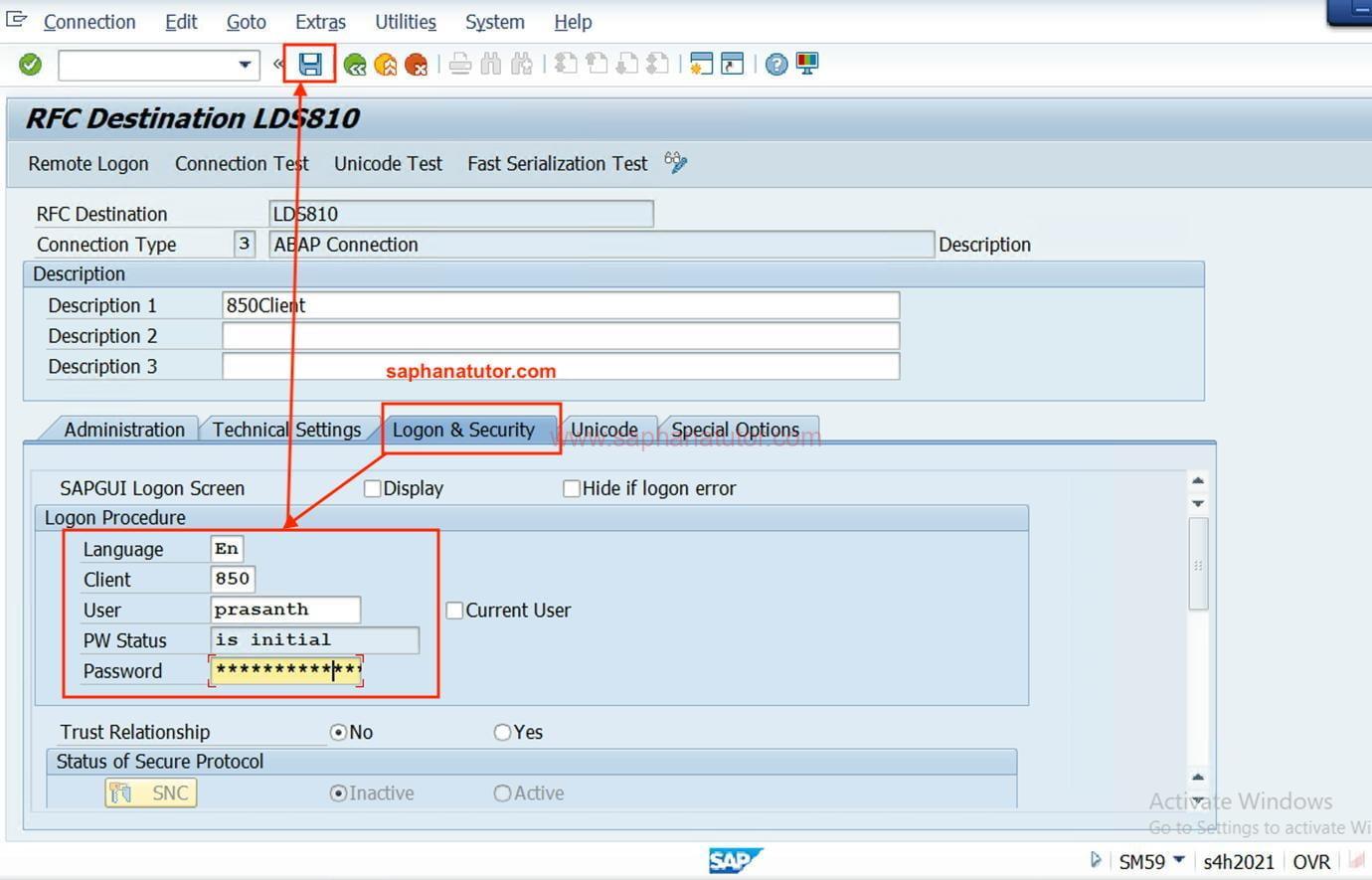The width and height of the screenshot is (1372, 880).
Task: Click the Description 2 input field
Action: click(x=561, y=336)
